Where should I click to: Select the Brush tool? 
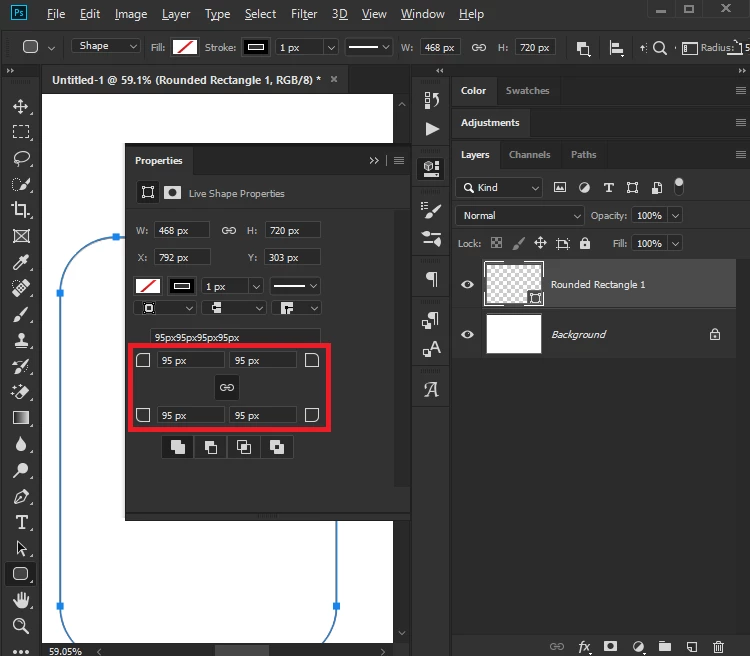21,314
